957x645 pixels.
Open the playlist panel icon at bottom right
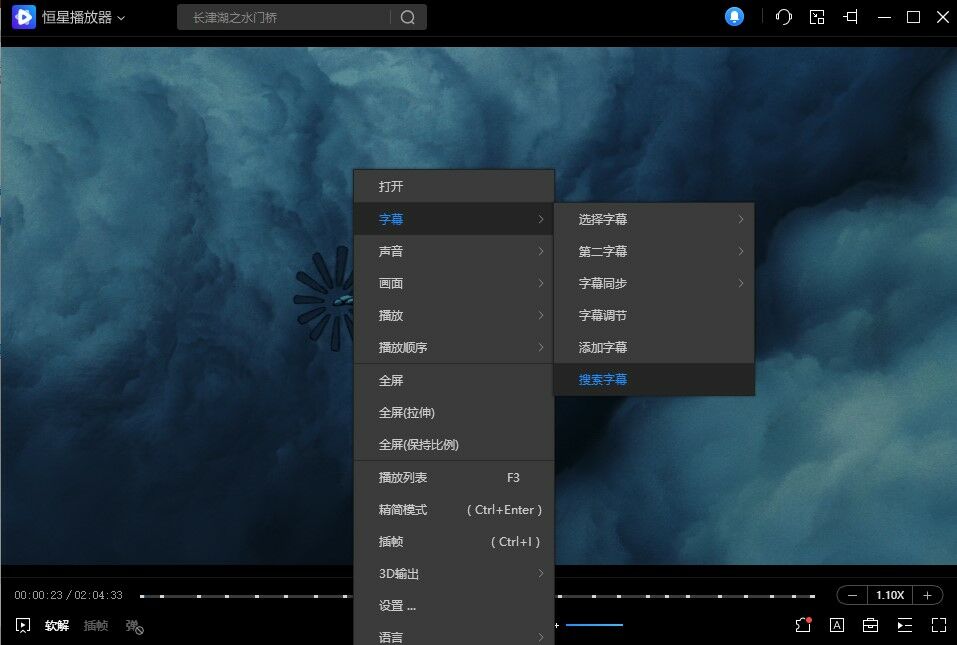[904, 625]
